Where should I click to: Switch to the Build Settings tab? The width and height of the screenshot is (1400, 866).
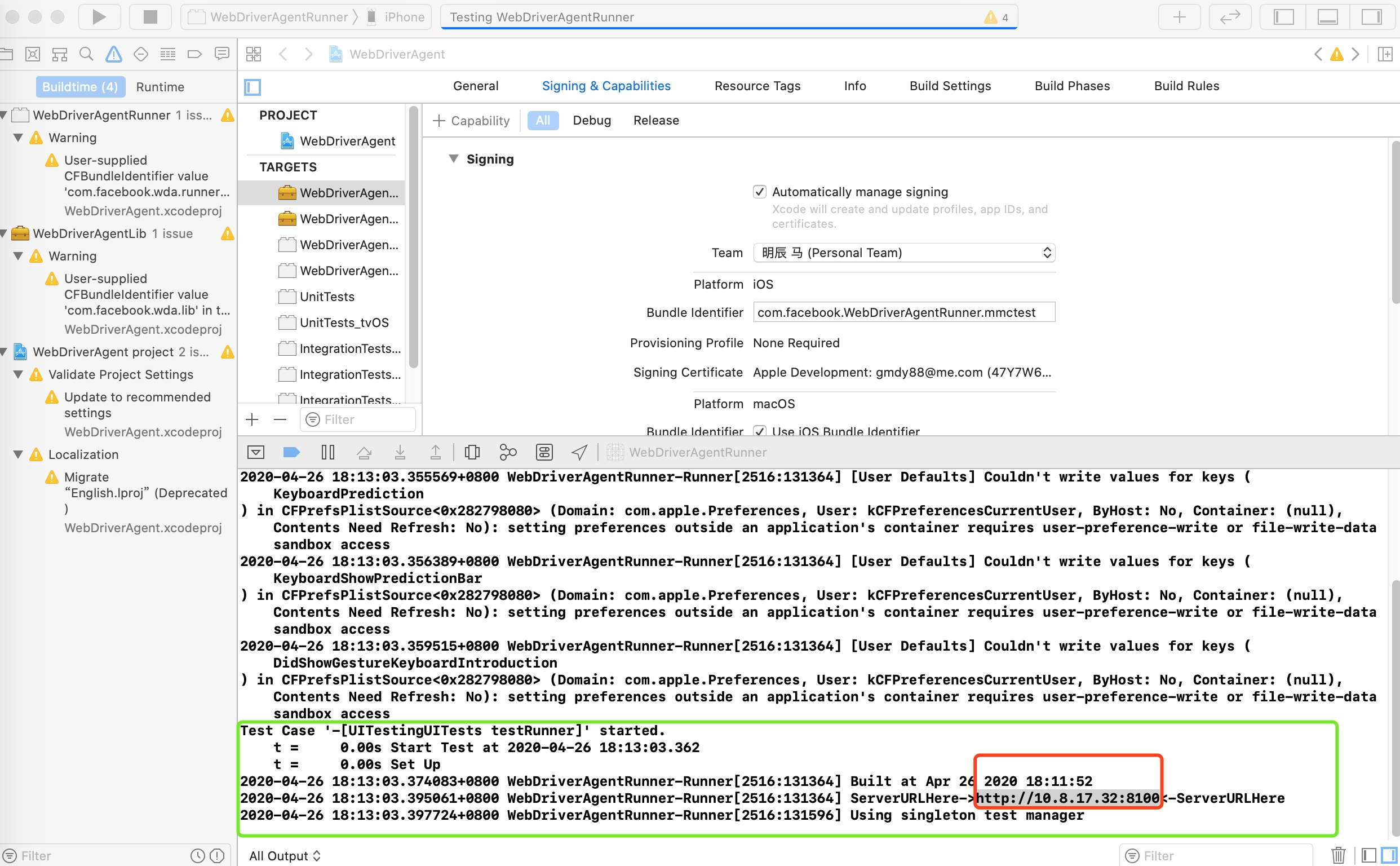click(949, 86)
